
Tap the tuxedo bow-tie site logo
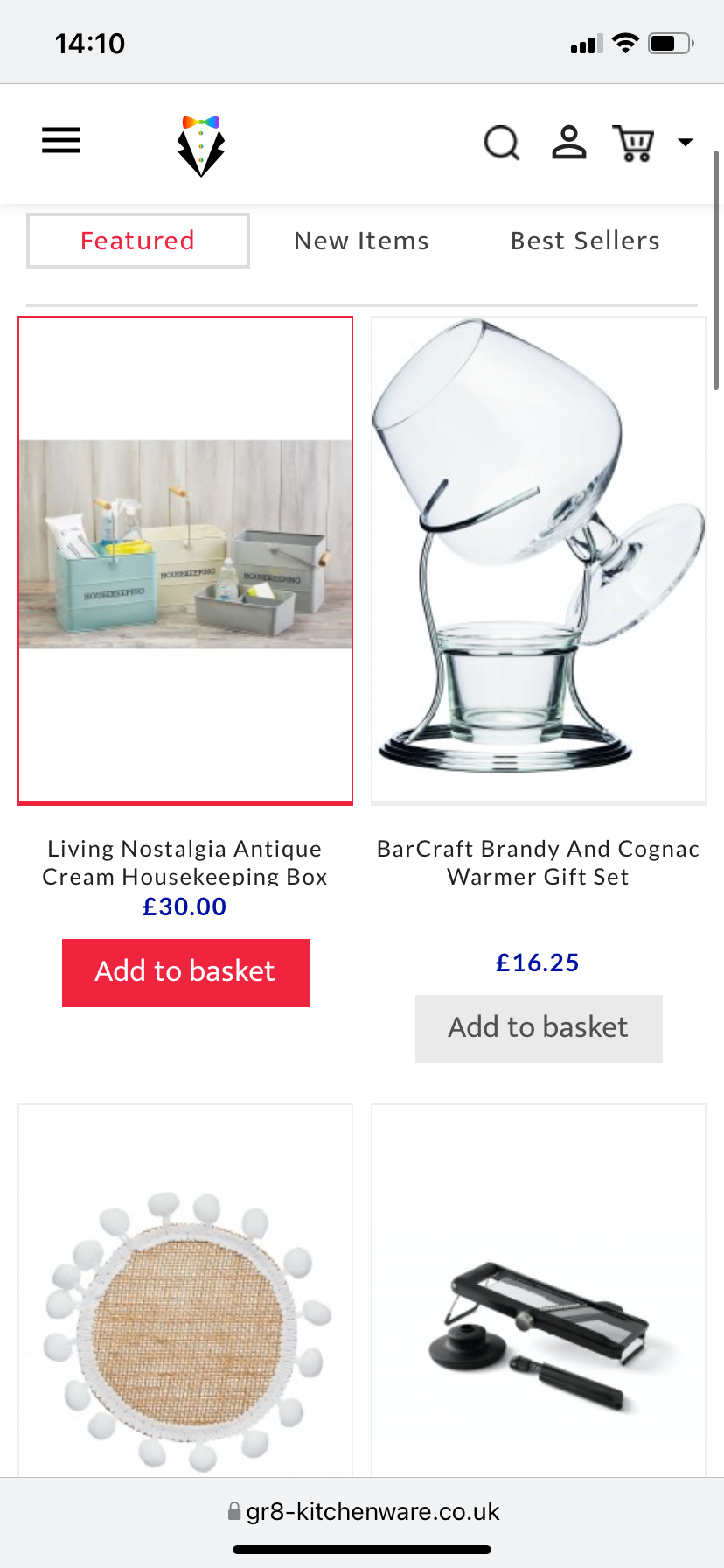tap(201, 145)
